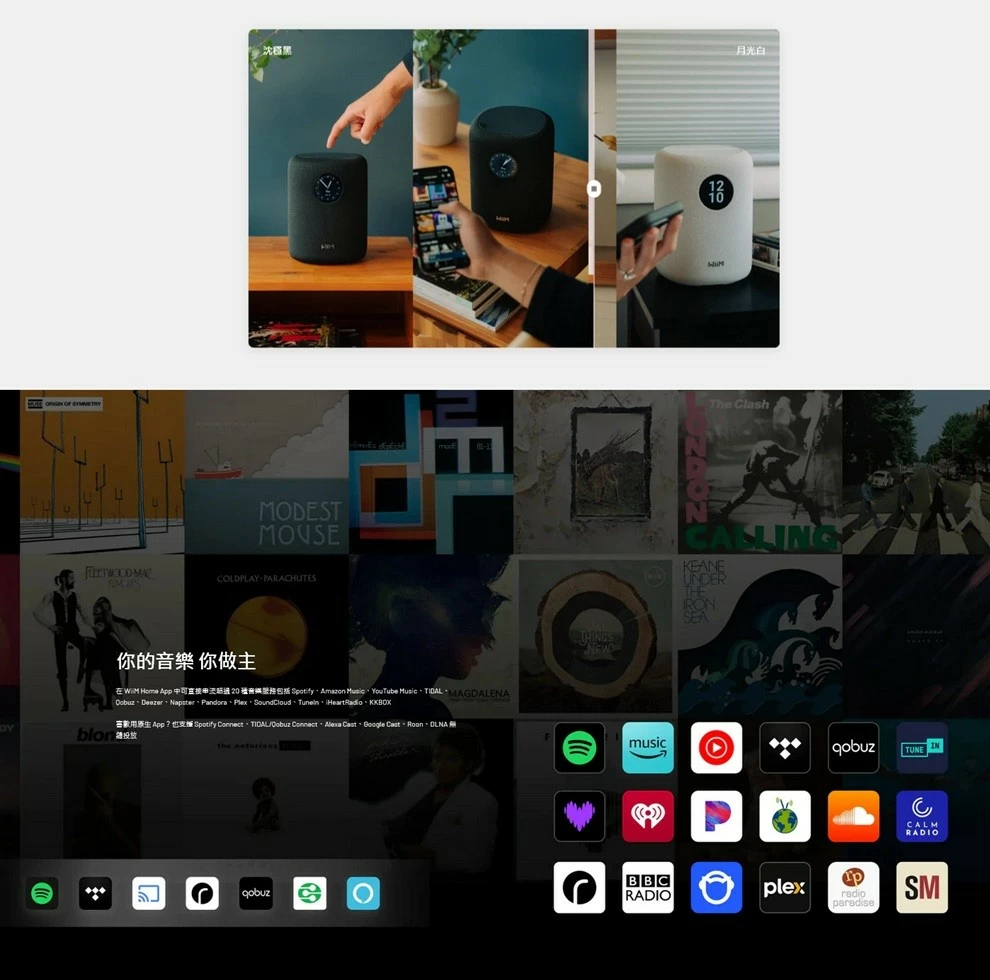Grab the black/white color comparison slider handle
The image size is (990, 980).
(593, 188)
